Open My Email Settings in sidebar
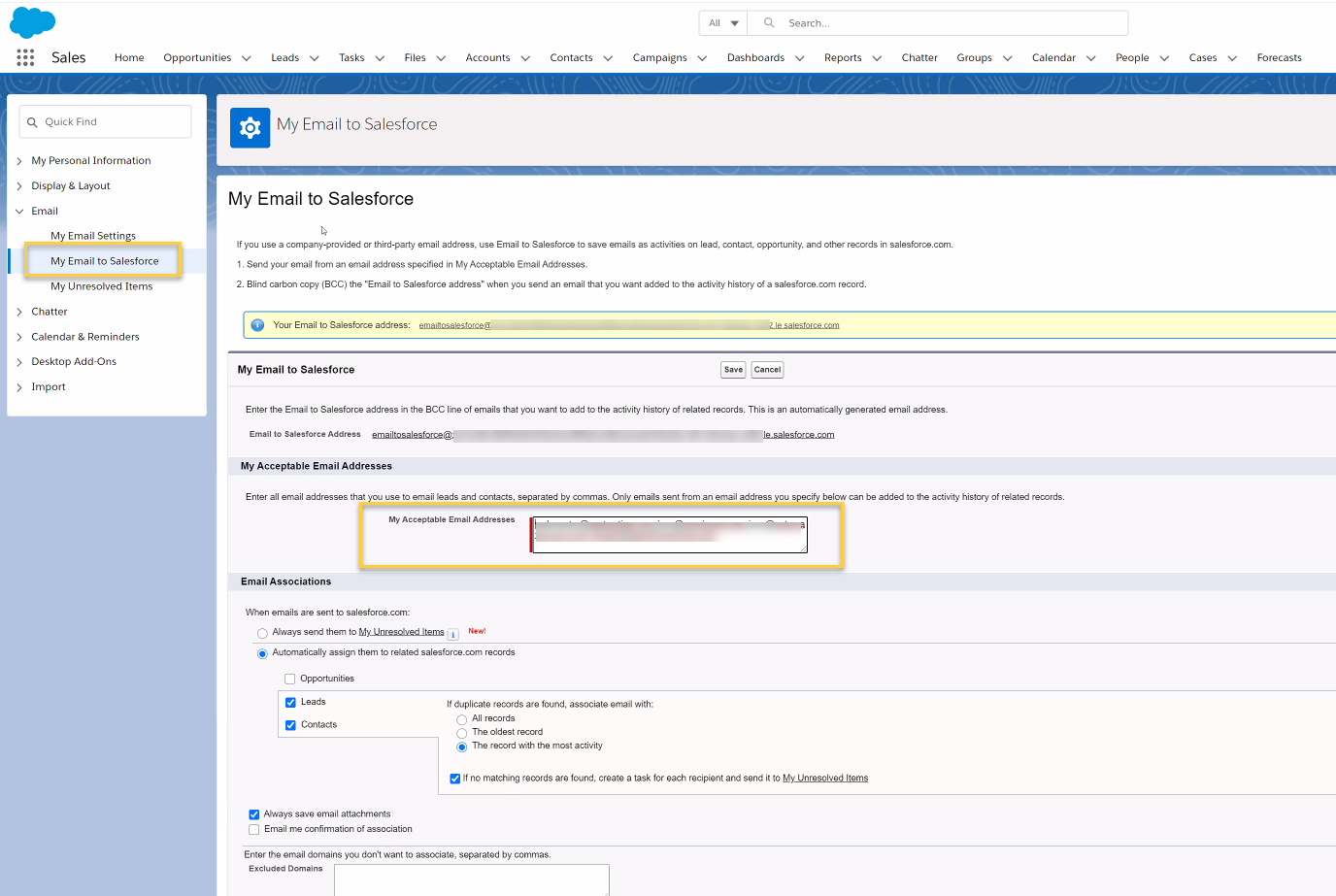Screen dimensions: 1336x896 93,236
